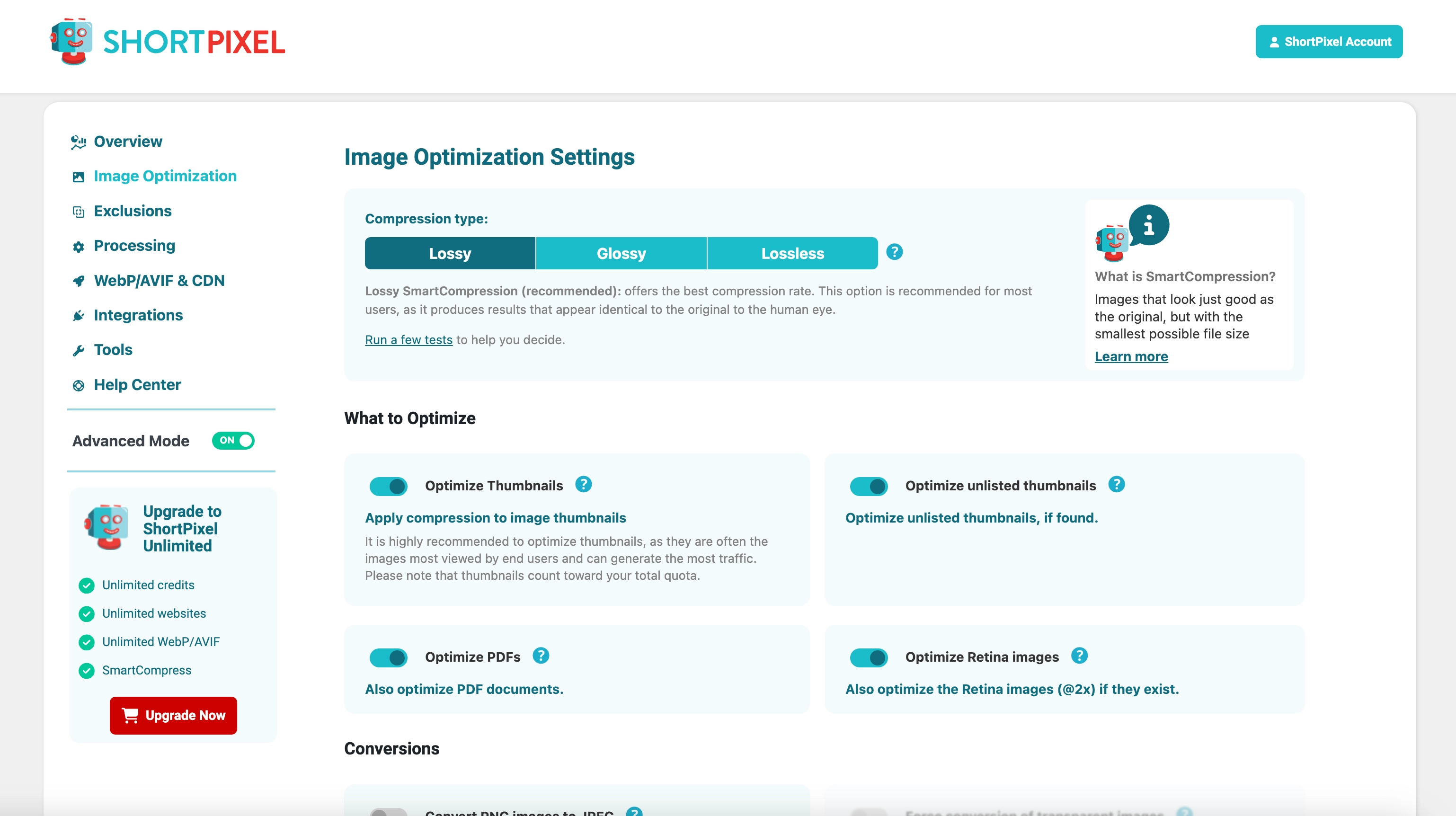Open Optimize PDFs help icon
The image size is (1456, 816).
point(541,656)
